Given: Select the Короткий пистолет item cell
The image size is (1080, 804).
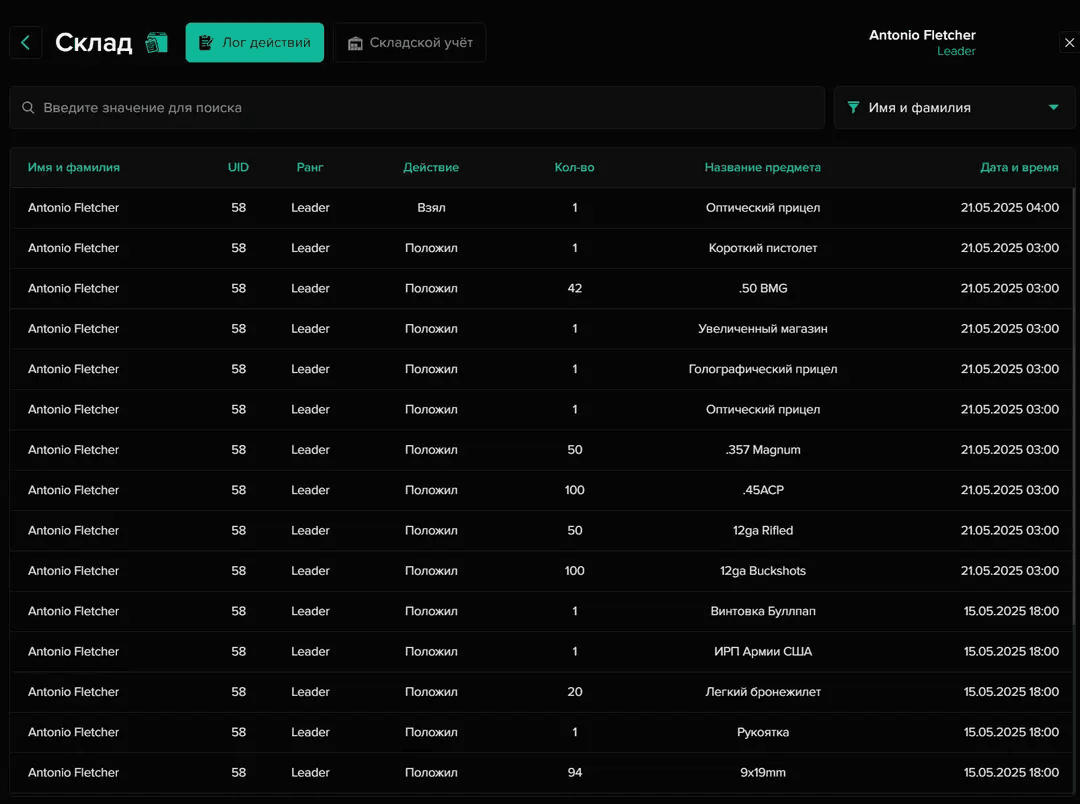Looking at the screenshot, I should (762, 248).
